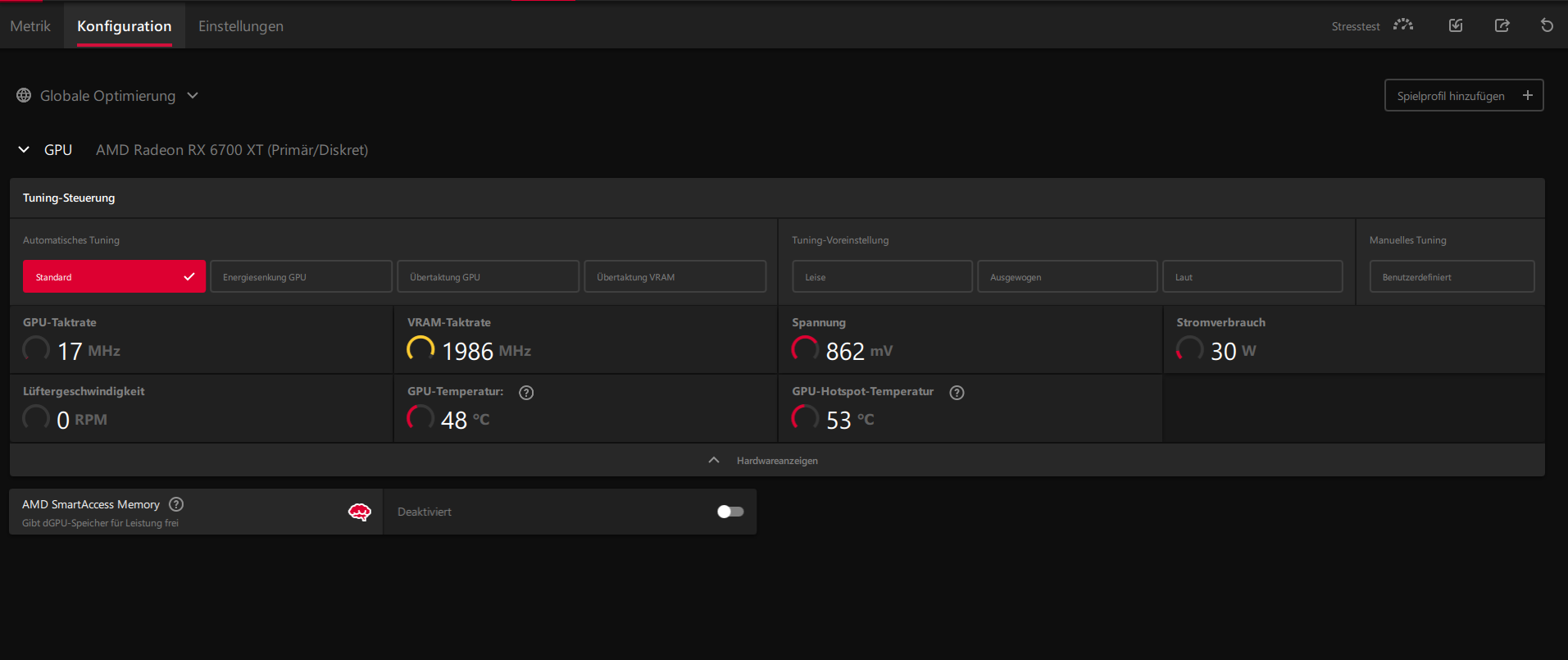Image resolution: width=1568 pixels, height=660 pixels.
Task: Choose the Leise tuning preset
Action: pos(882,276)
